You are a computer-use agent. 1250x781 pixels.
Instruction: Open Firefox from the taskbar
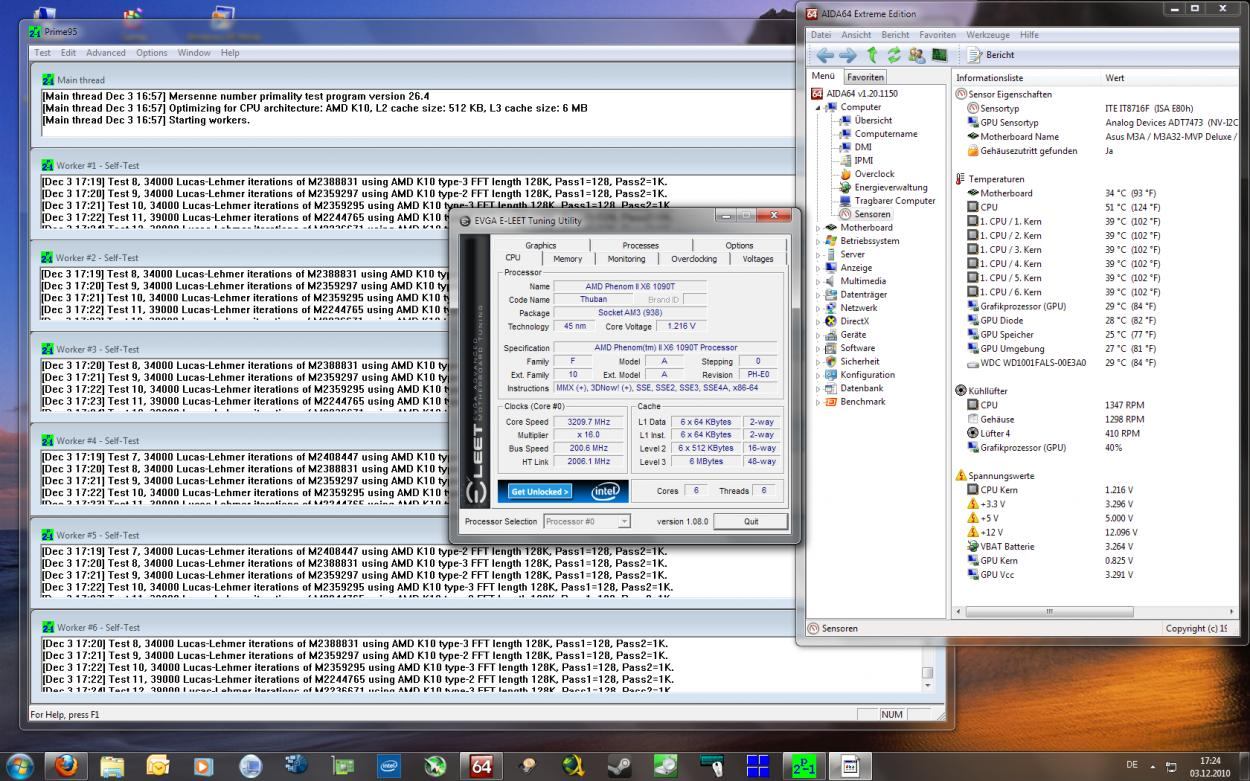point(66,765)
